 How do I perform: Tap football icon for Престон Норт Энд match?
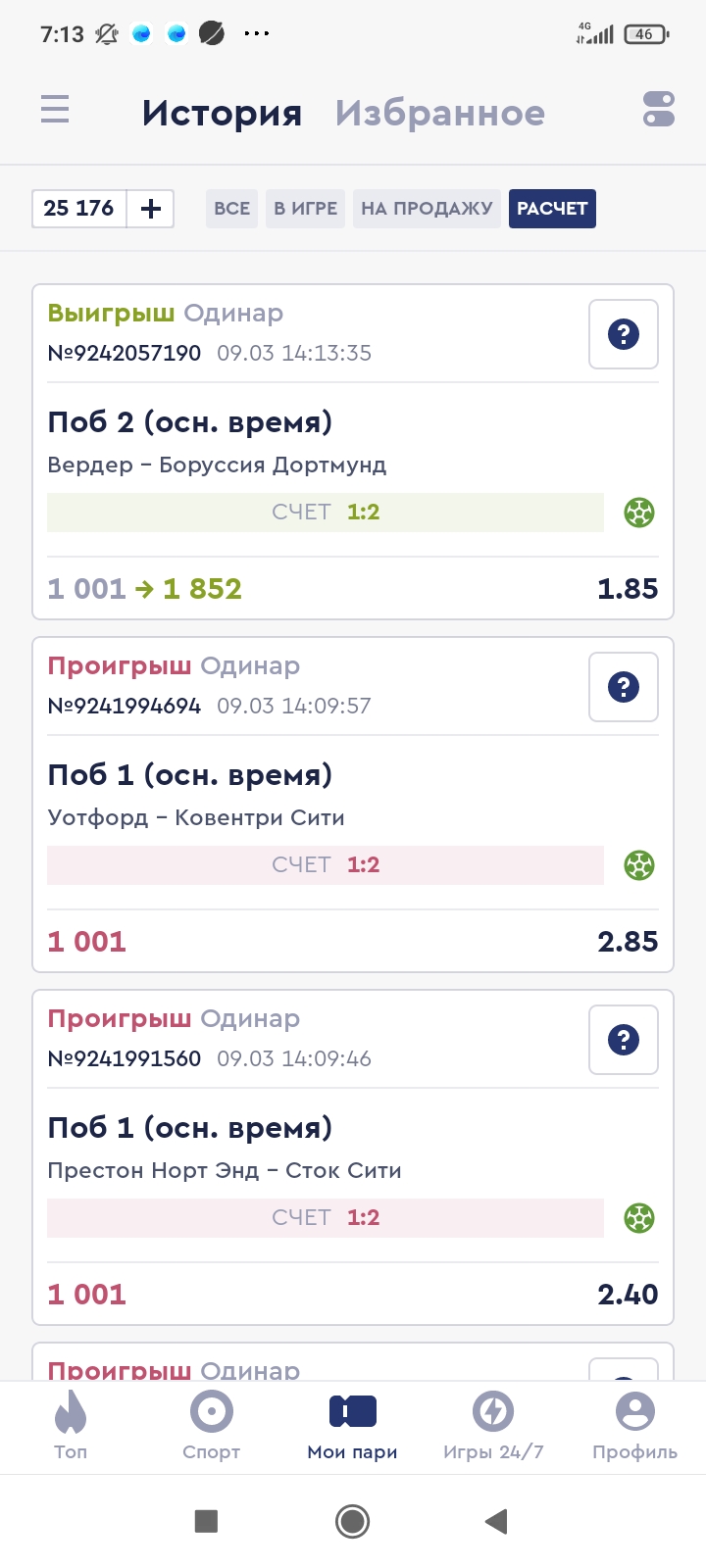pyautogui.click(x=639, y=1218)
